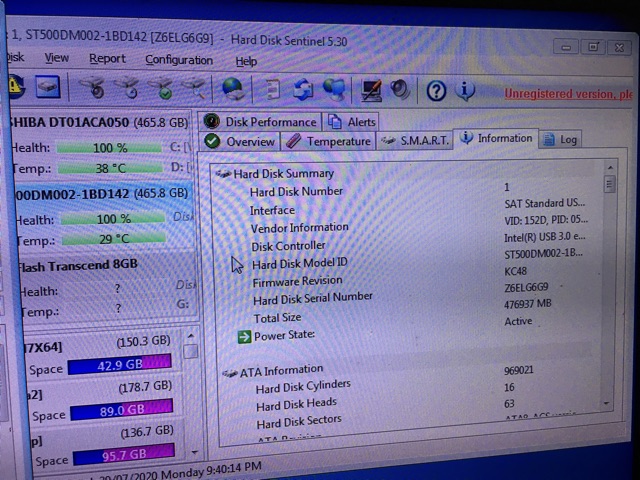
Task: Switch to the Temperature tab
Action: 329,141
